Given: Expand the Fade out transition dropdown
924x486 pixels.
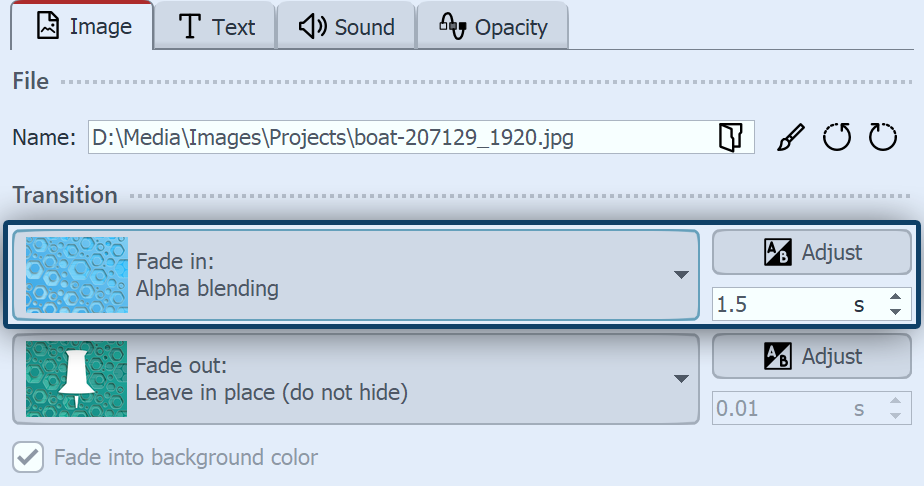Looking at the screenshot, I should (x=681, y=379).
